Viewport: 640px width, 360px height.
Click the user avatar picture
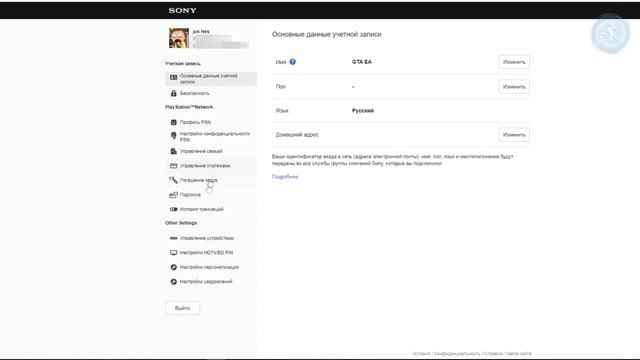tap(179, 38)
